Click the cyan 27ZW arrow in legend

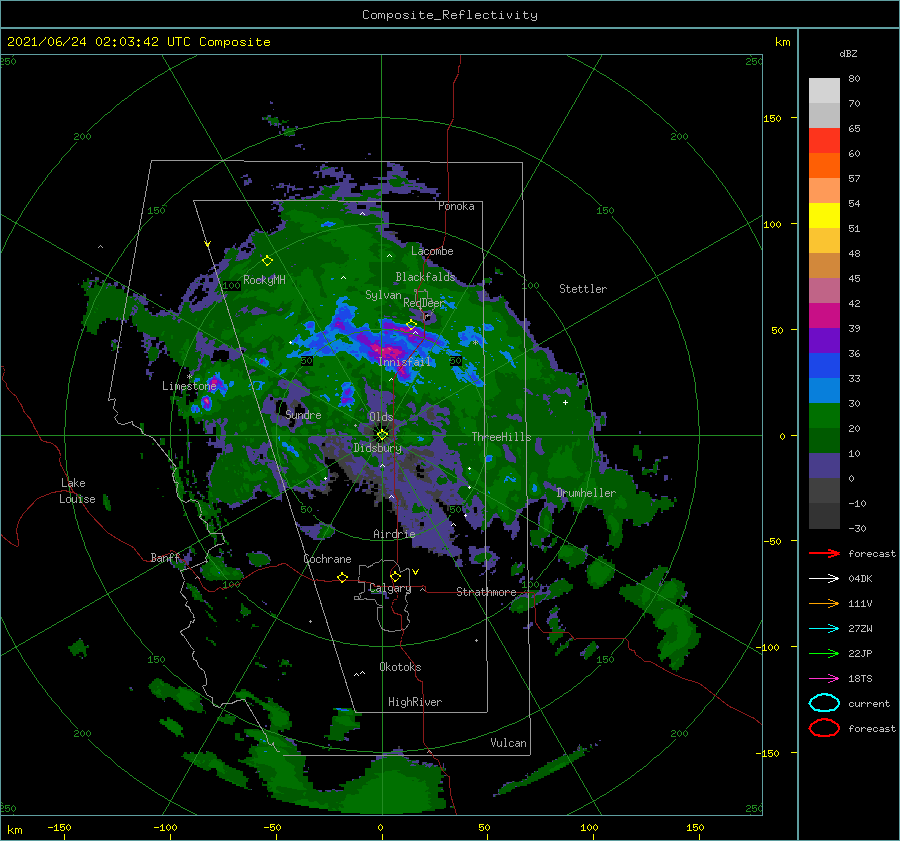click(x=824, y=629)
